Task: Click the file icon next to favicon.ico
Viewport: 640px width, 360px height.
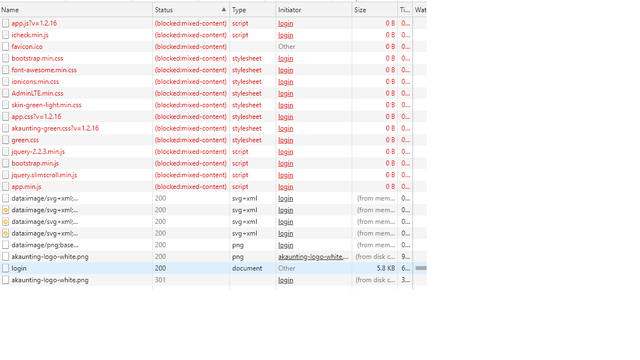Action: point(5,47)
